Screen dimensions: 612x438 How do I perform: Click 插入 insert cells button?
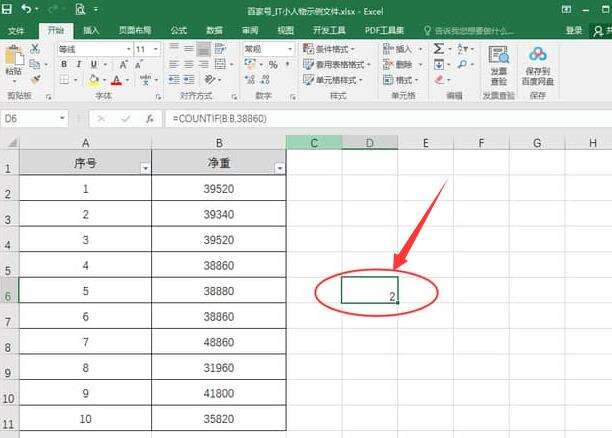pyautogui.click(x=398, y=49)
